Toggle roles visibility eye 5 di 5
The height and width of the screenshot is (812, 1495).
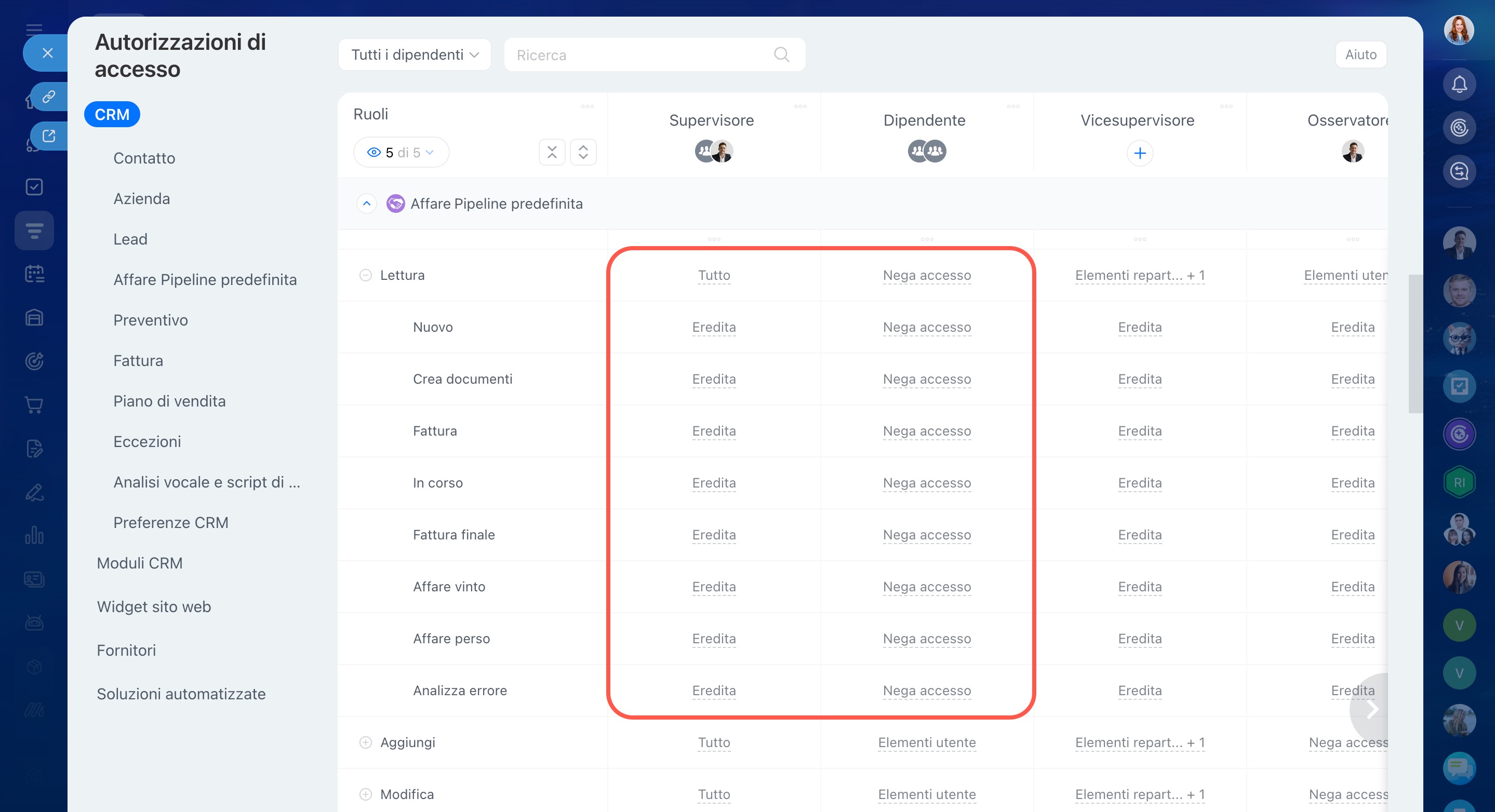[x=401, y=153]
